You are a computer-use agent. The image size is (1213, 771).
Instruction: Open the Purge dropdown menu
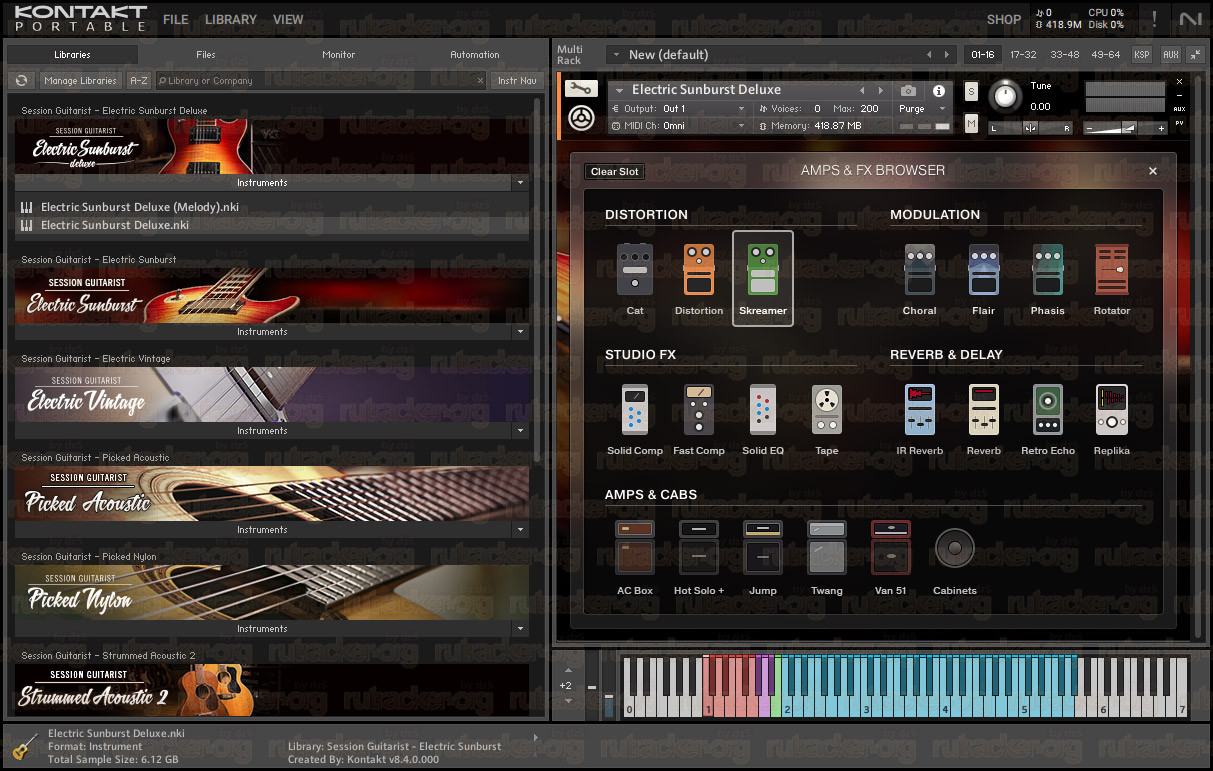coord(921,108)
